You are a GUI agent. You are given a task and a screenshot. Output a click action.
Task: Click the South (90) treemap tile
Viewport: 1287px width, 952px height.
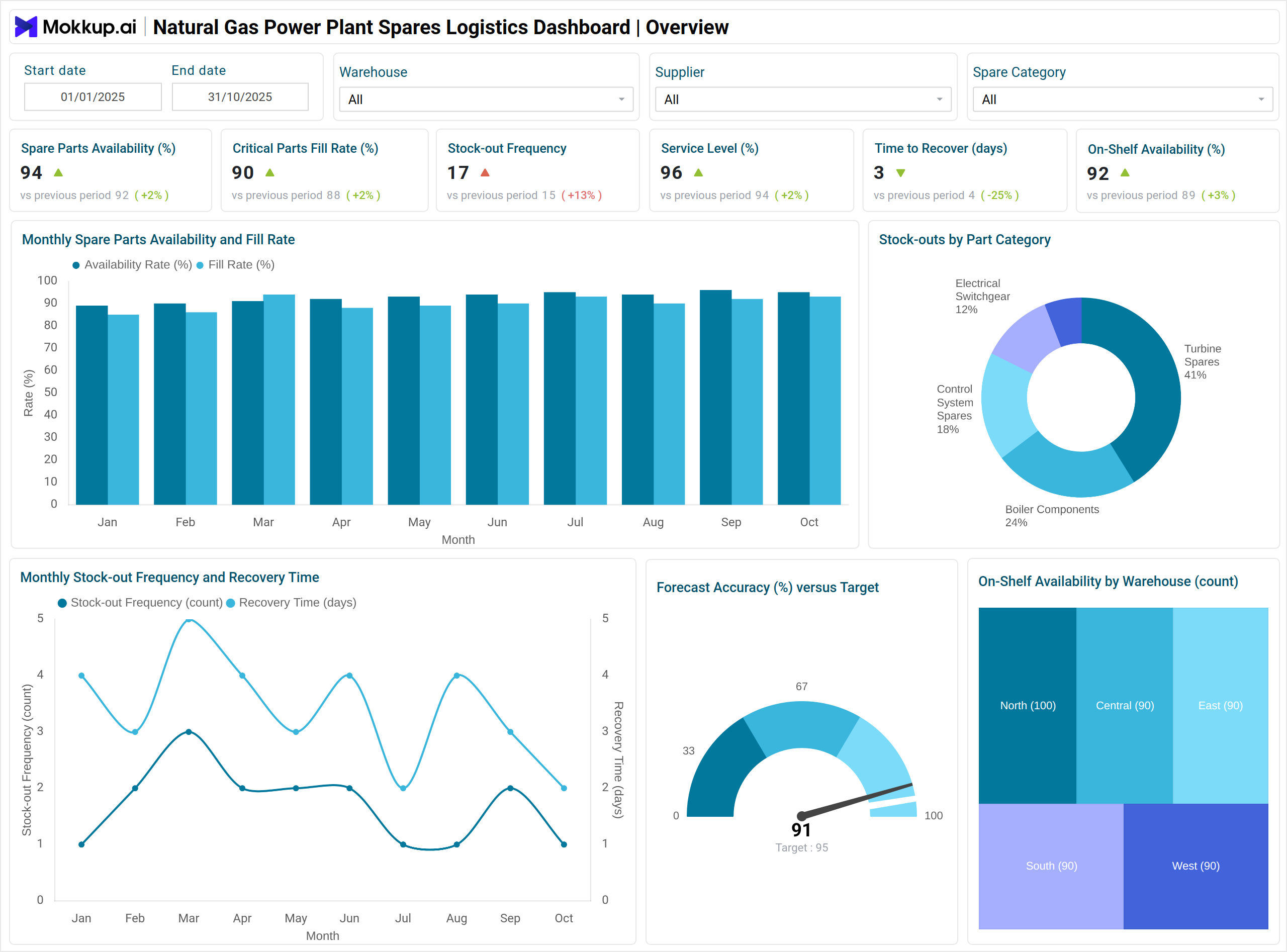[1051, 866]
